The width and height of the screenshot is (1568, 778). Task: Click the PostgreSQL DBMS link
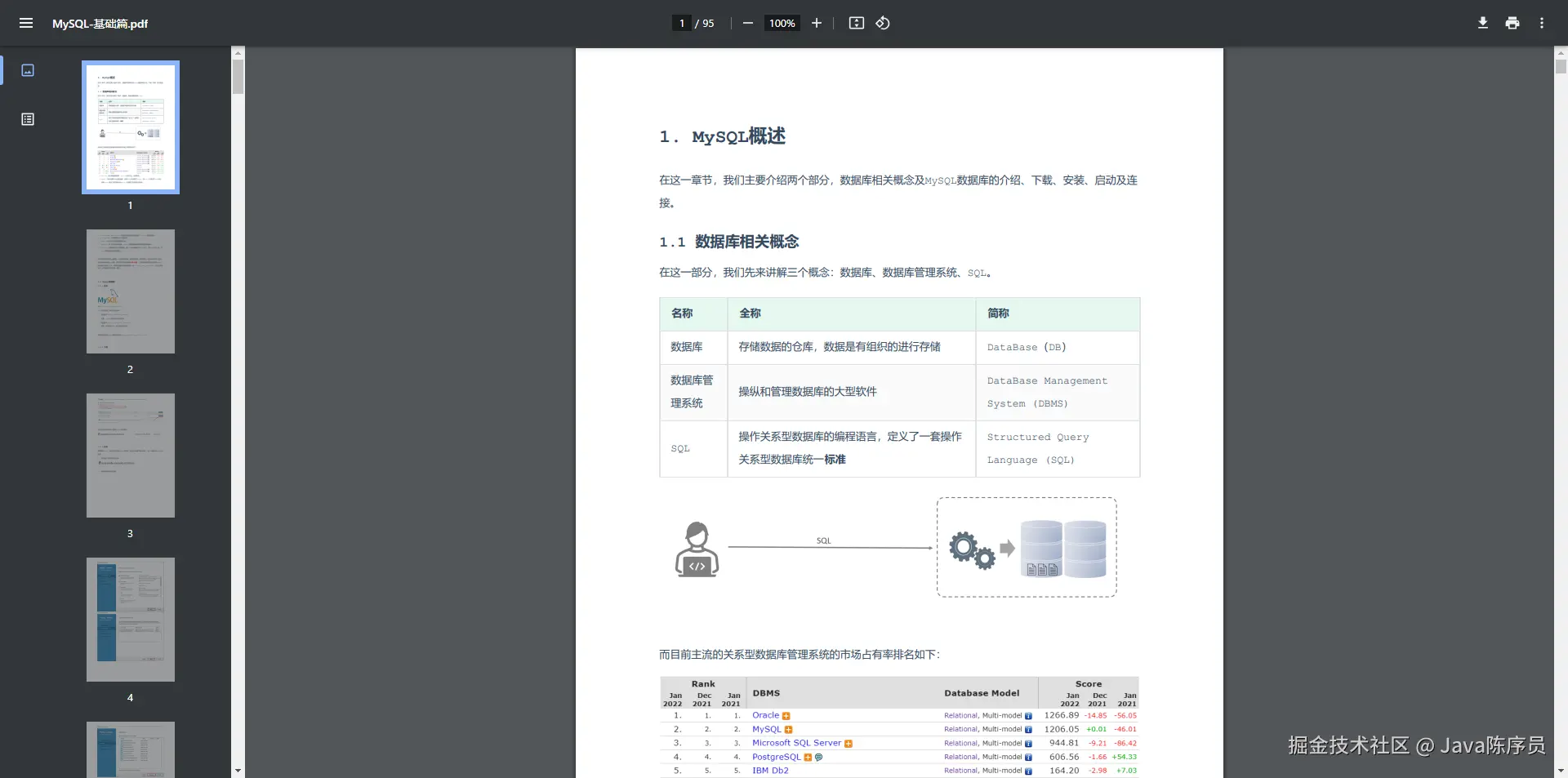[777, 757]
